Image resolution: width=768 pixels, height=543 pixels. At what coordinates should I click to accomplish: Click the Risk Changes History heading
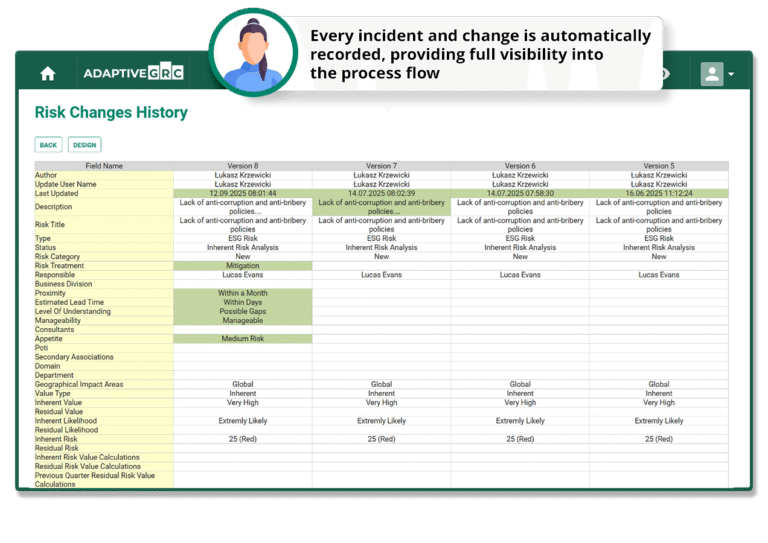(111, 113)
